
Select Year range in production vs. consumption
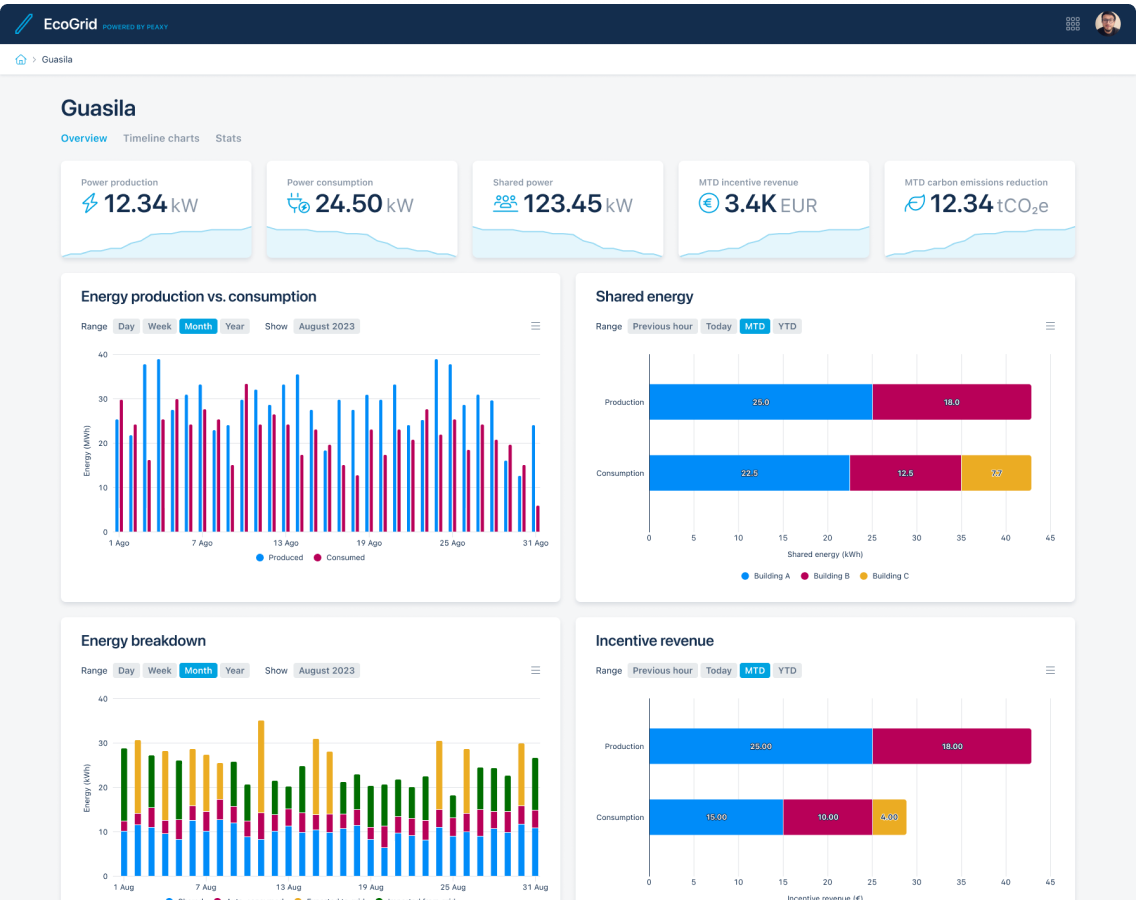pyautogui.click(x=235, y=326)
